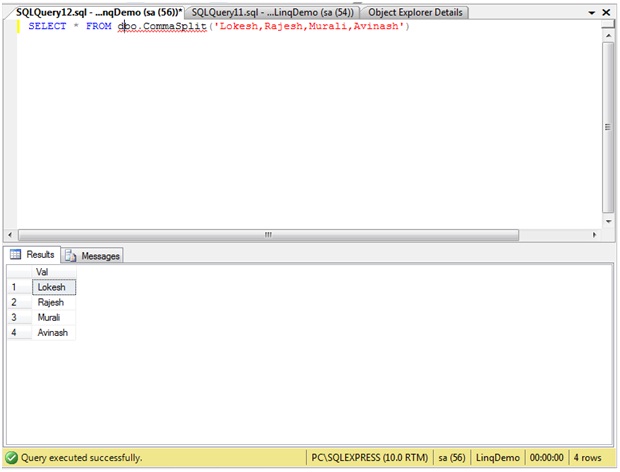This screenshot has height=472, width=620.
Task: Select the Avinash result cell
Action: pyautogui.click(x=54, y=332)
